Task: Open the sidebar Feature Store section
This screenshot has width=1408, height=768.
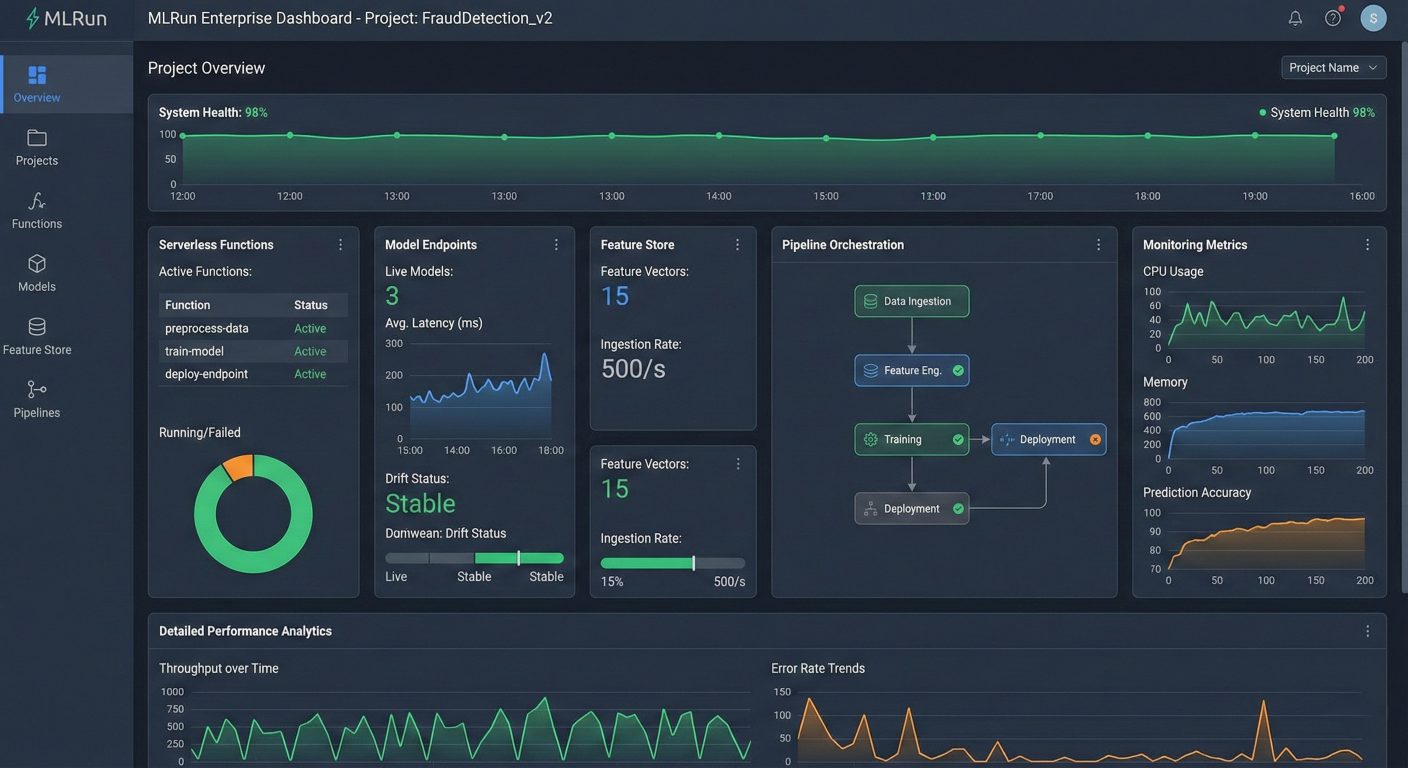Action: (37, 337)
